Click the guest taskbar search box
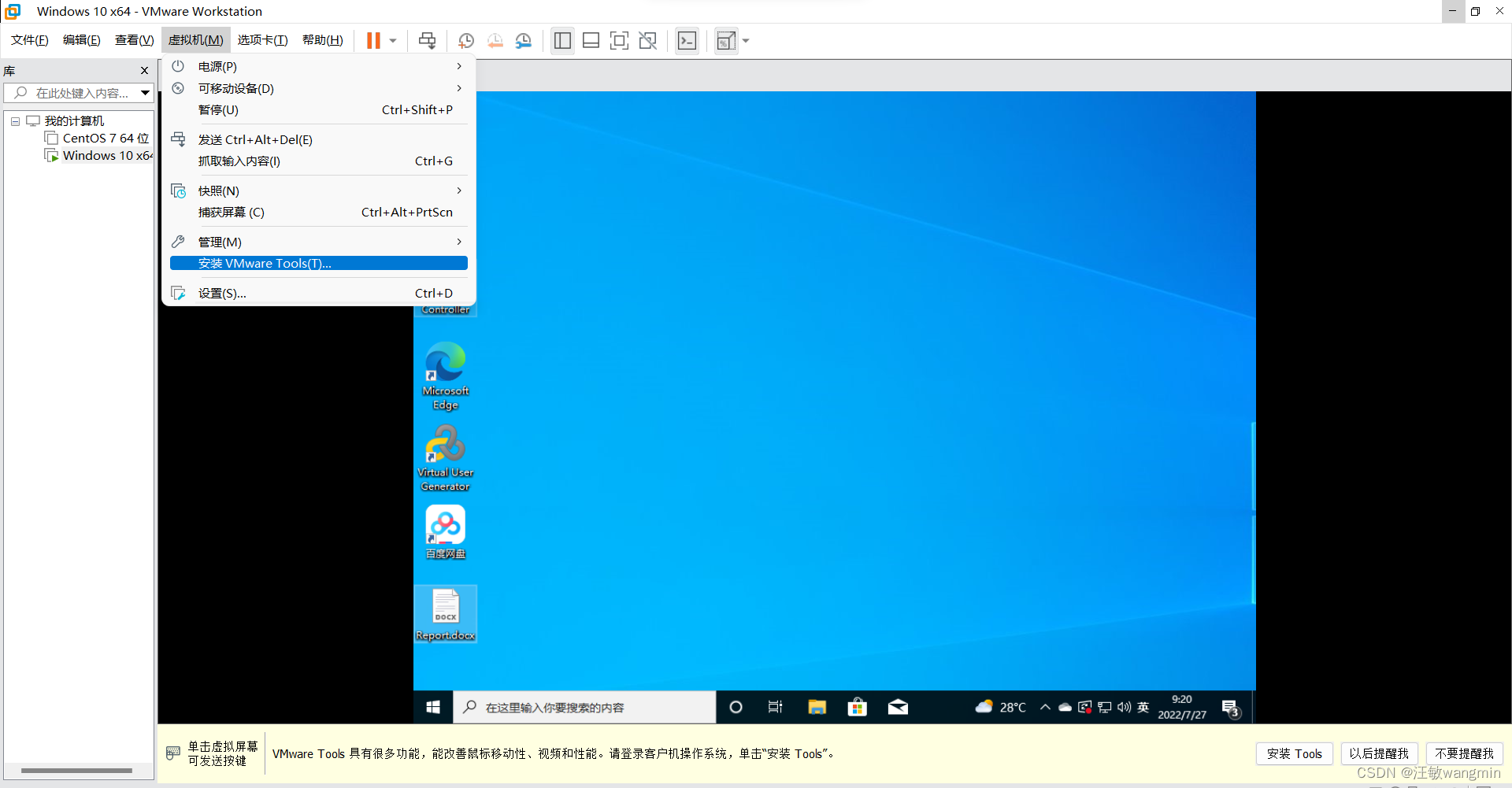Viewport: 1512px width, 788px height. pos(584,707)
